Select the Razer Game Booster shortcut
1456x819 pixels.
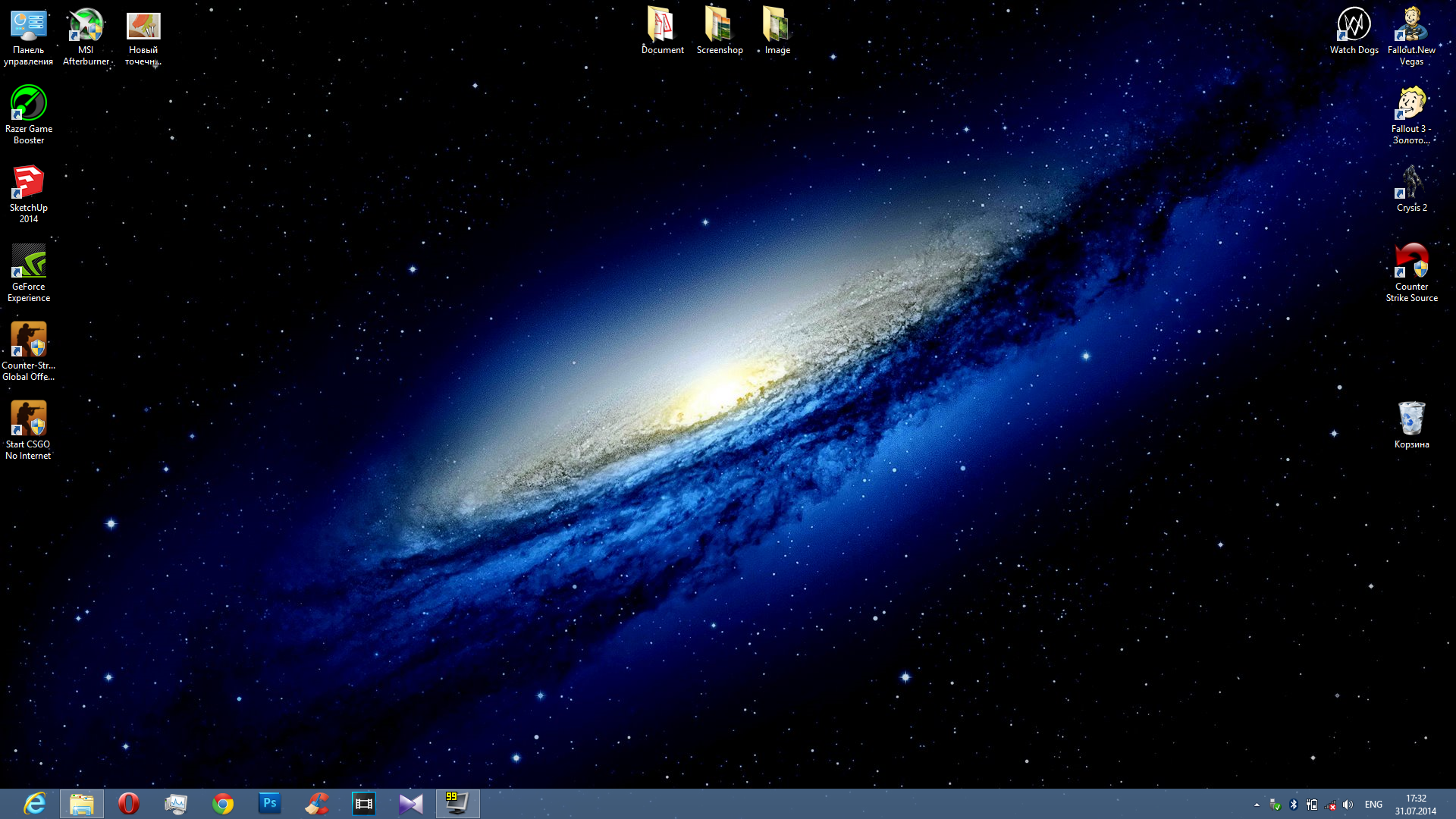click(29, 115)
